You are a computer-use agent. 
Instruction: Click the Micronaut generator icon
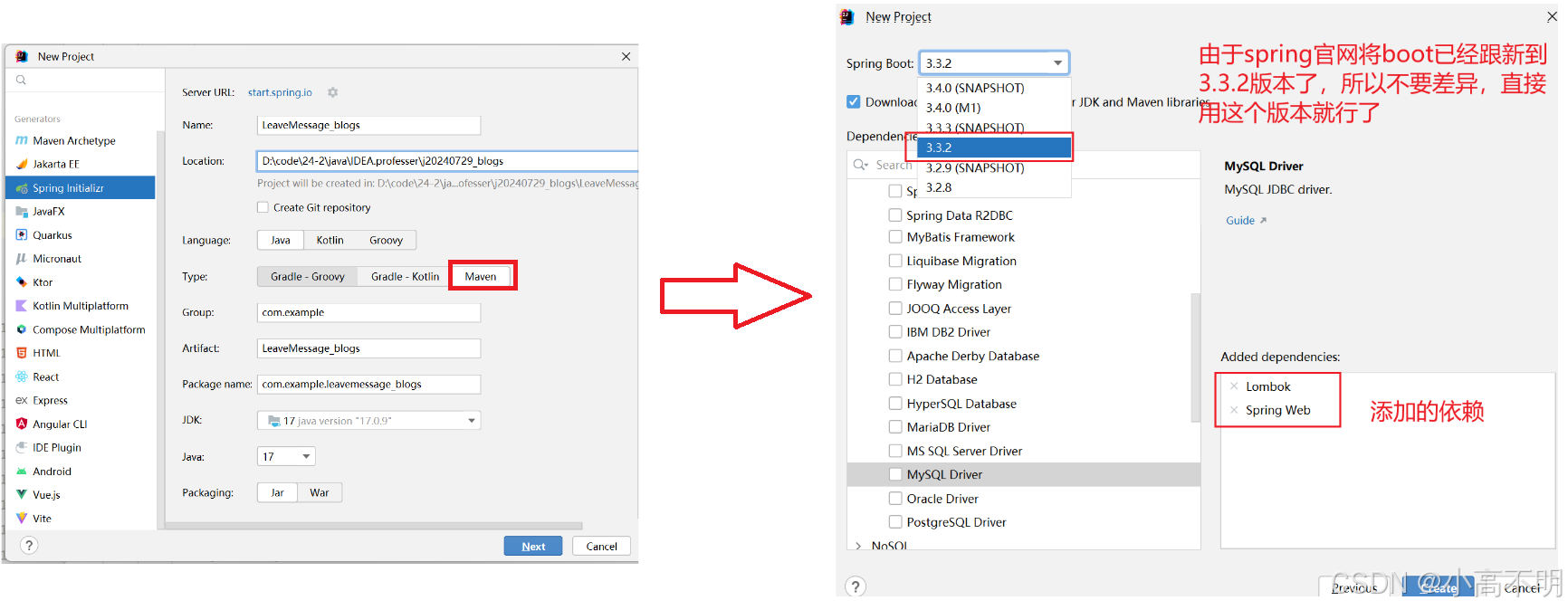(22, 259)
